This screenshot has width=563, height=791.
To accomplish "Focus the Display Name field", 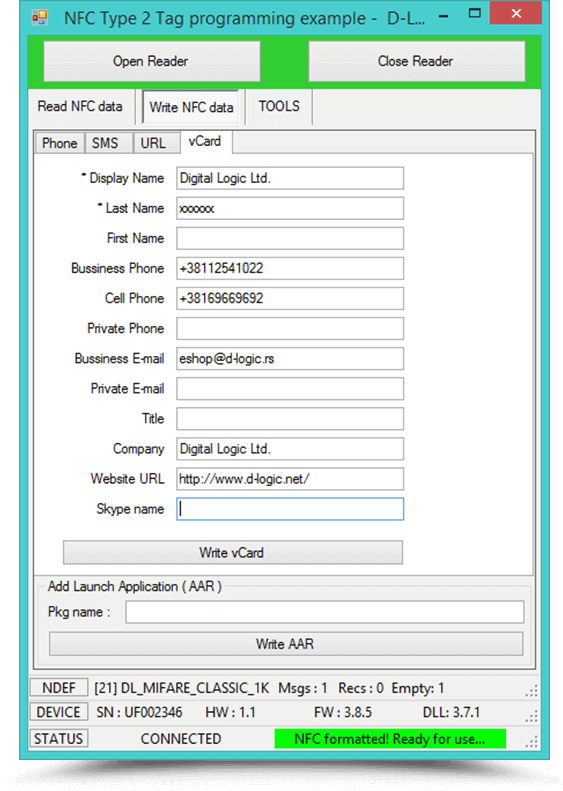I will click(290, 178).
